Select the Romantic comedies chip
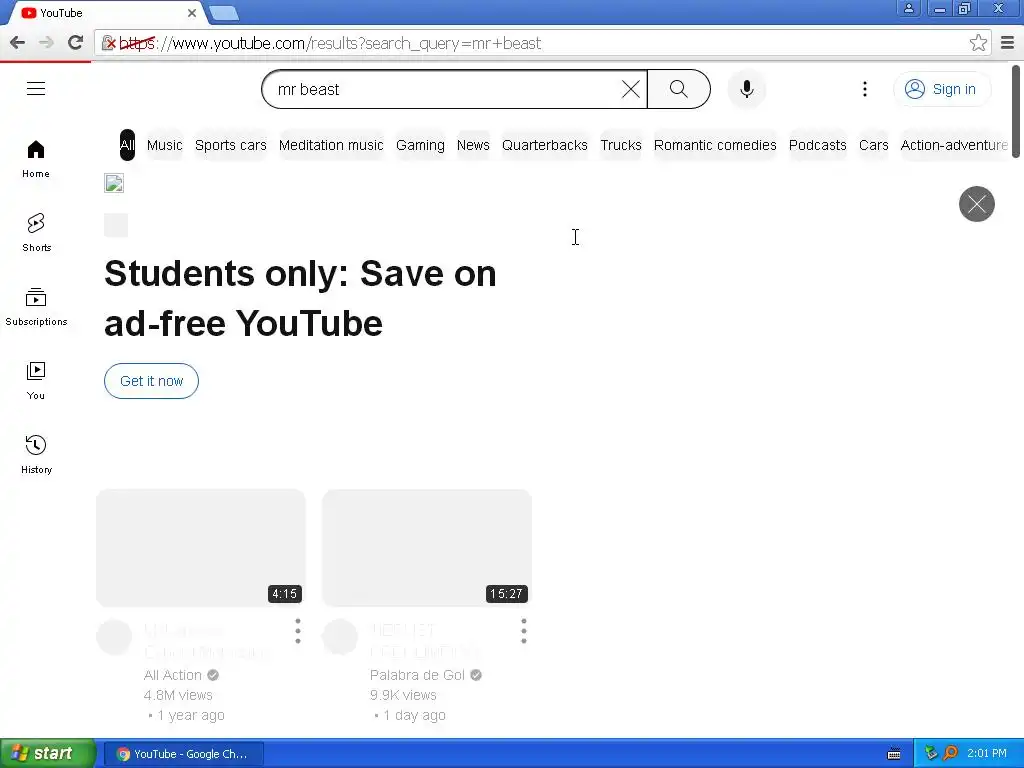Screen dimensions: 1024x768 pos(715,145)
